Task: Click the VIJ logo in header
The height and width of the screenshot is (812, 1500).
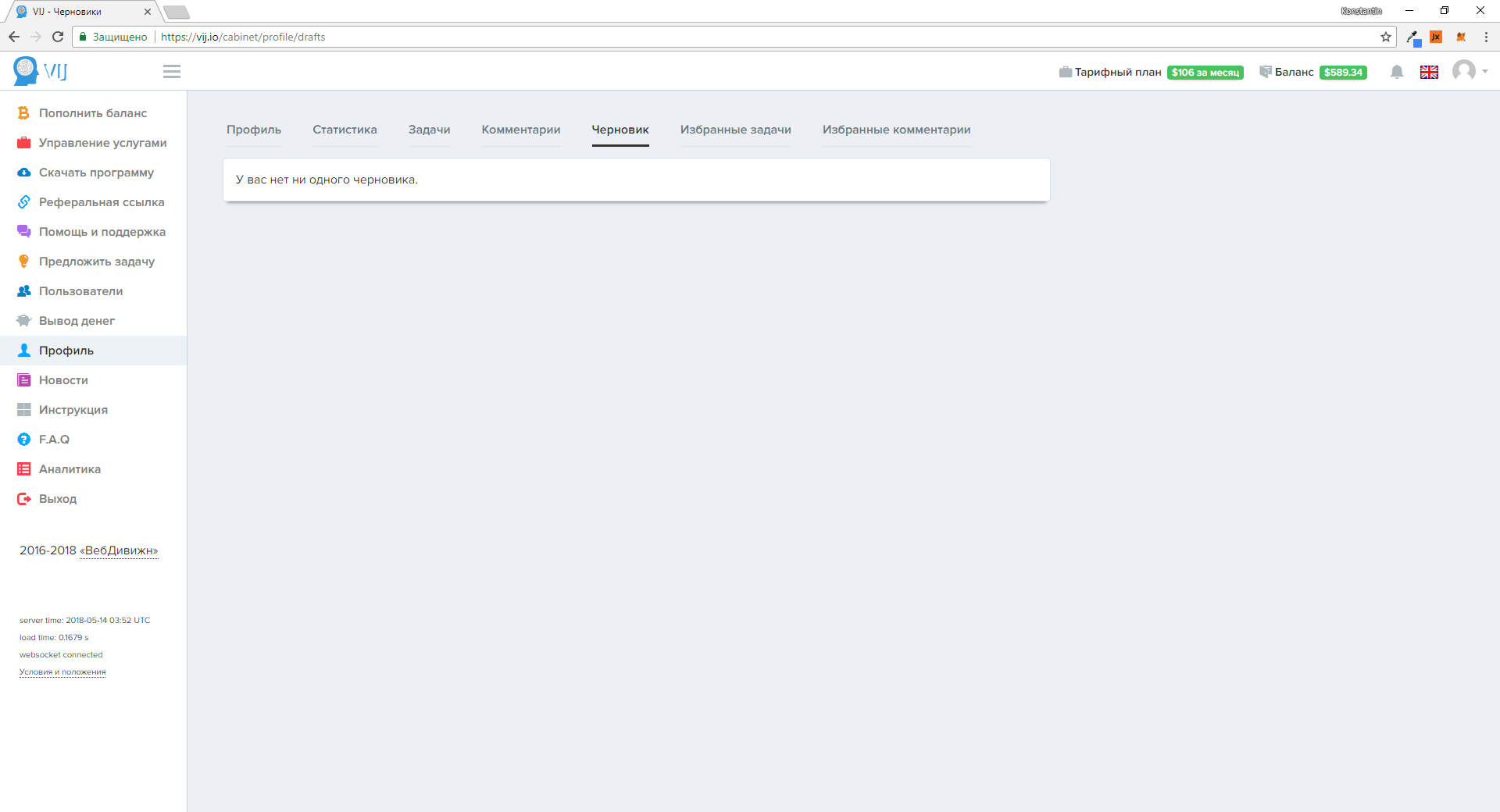Action: click(41, 71)
